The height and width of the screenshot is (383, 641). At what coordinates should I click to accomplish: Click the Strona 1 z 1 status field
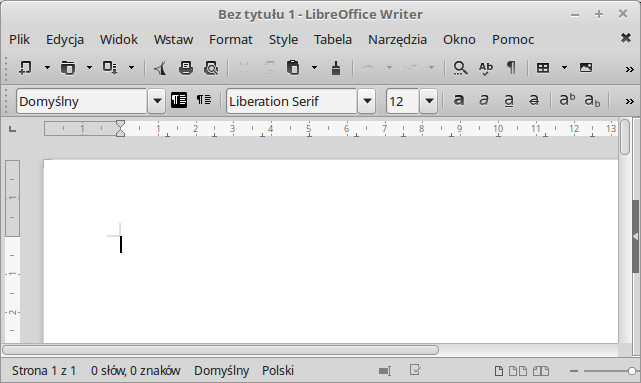click(x=44, y=371)
